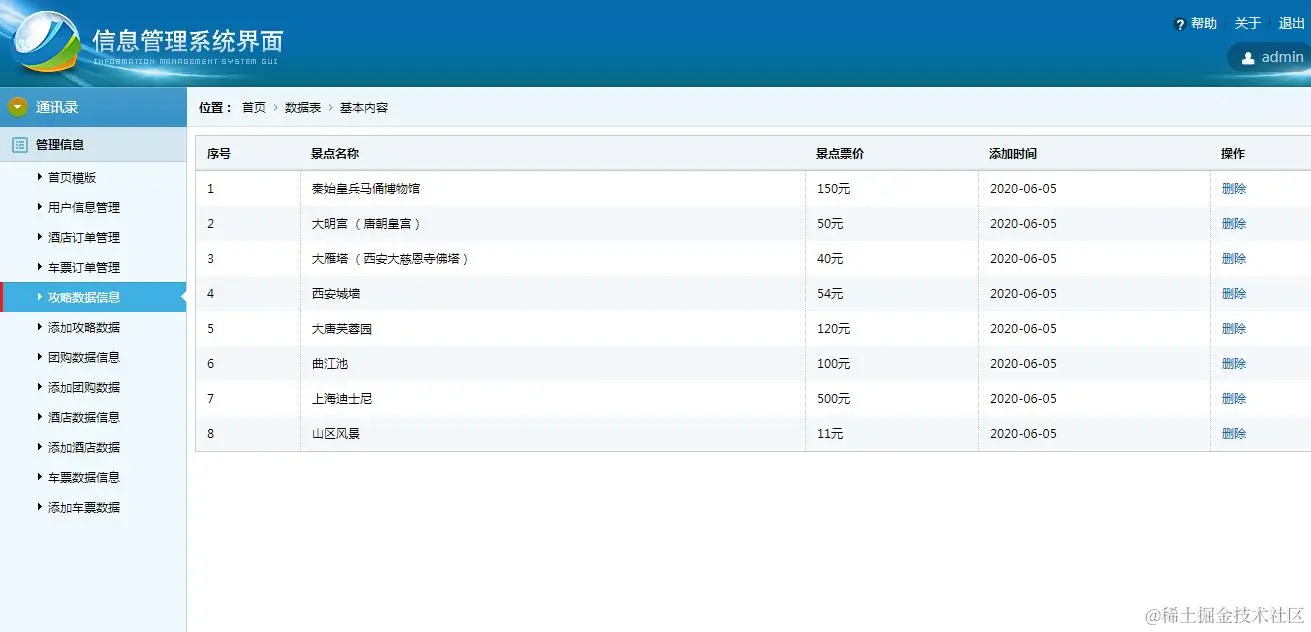Open 首页模版 in the sidebar
Screen dimensions: 1311x632
tap(72, 177)
